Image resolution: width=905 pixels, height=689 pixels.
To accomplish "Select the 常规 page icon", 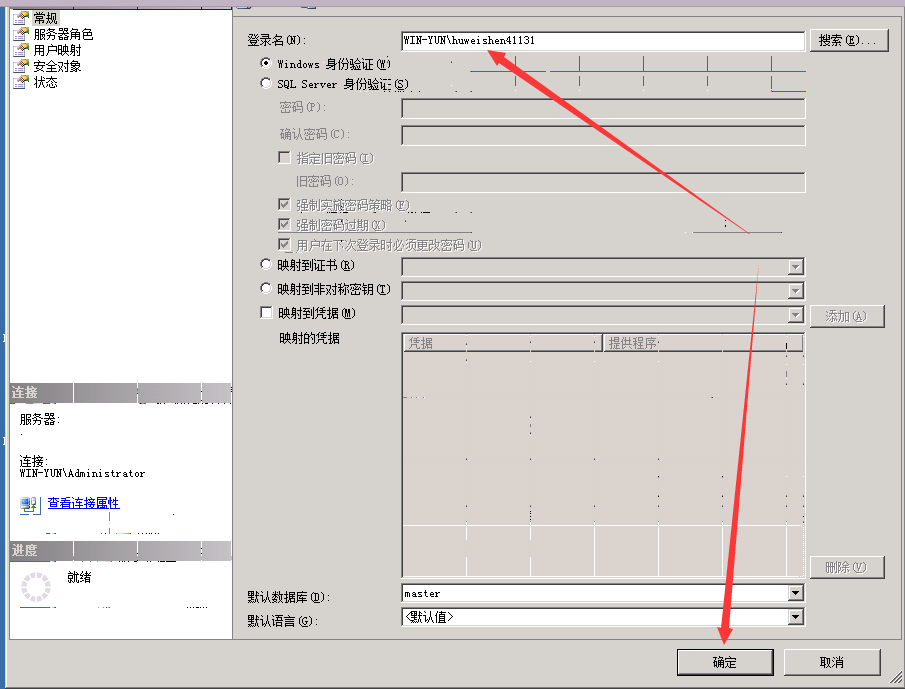I will point(21,18).
